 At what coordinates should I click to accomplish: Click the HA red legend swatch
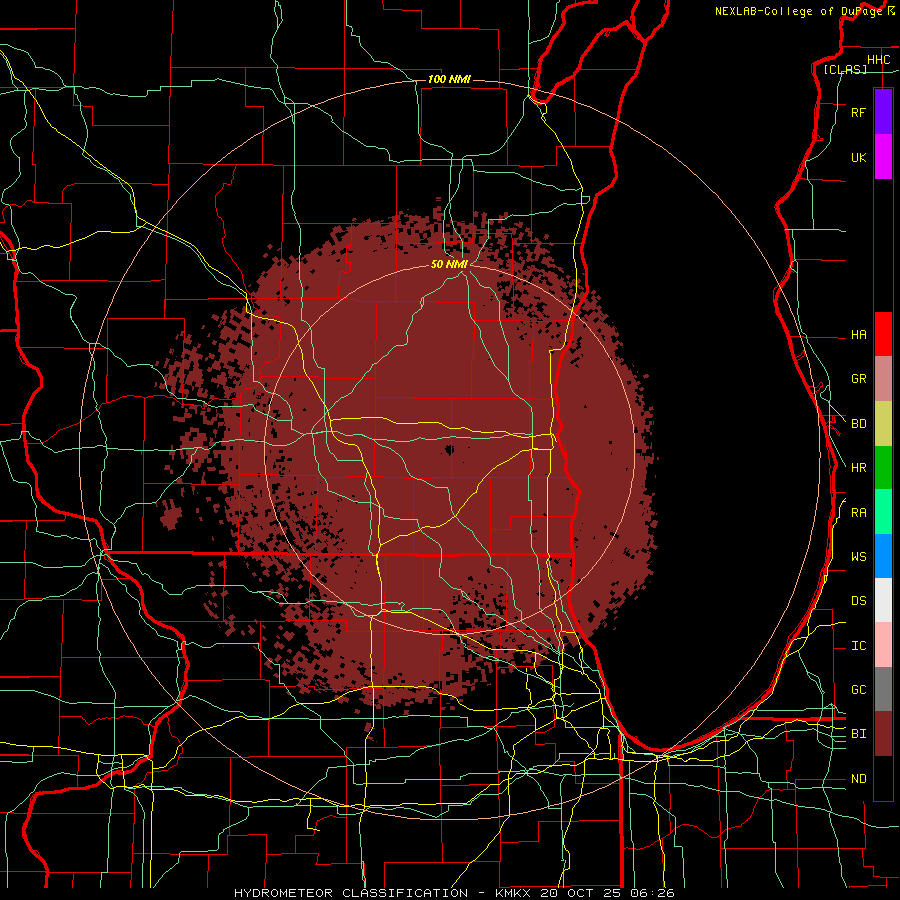point(883,334)
